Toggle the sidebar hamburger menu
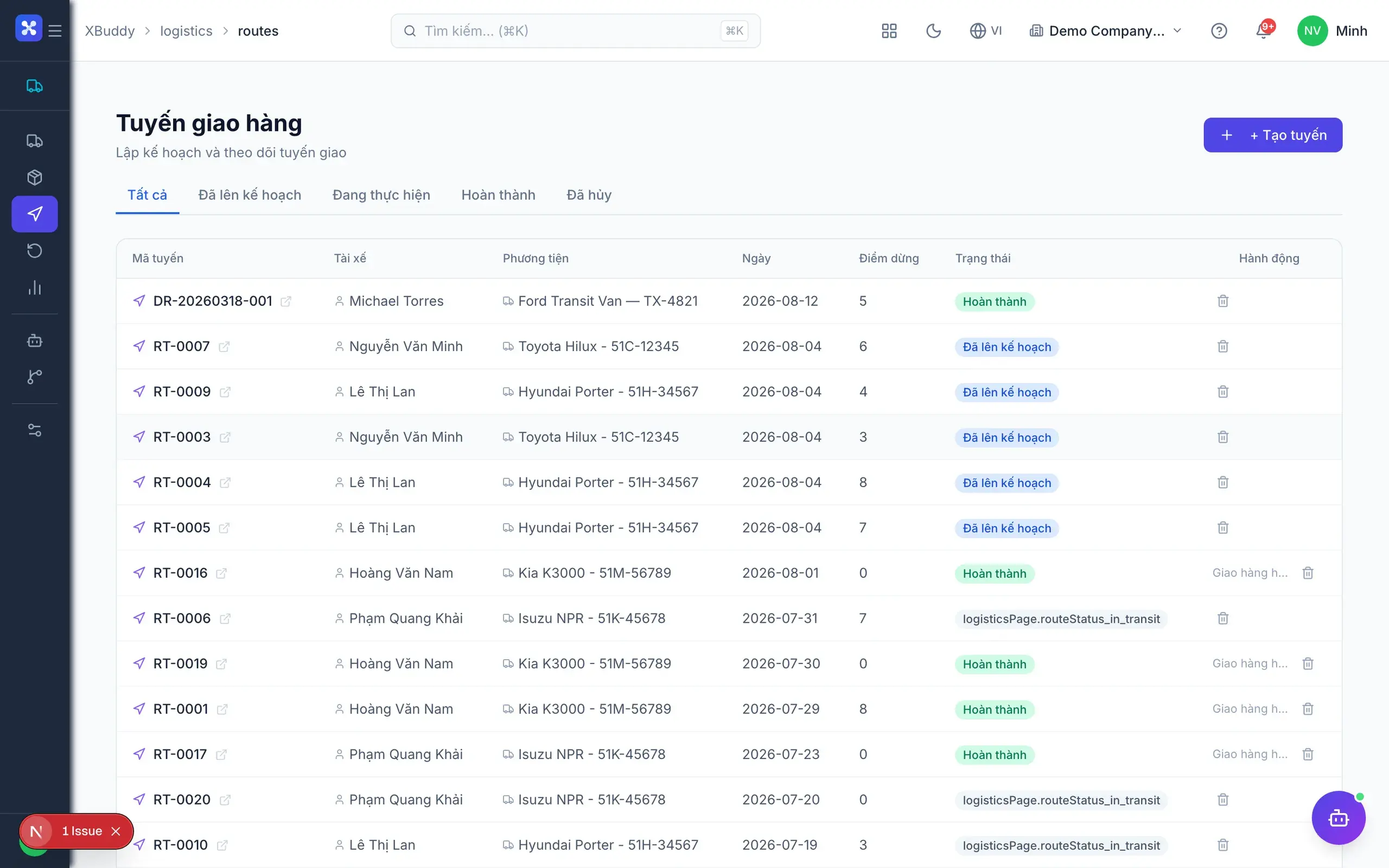The width and height of the screenshot is (1389, 868). click(55, 30)
